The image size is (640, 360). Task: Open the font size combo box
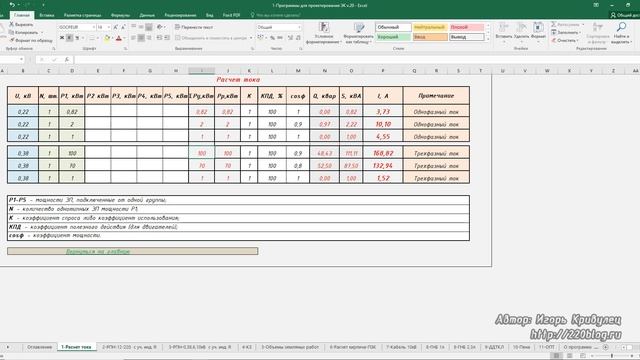(103, 27)
